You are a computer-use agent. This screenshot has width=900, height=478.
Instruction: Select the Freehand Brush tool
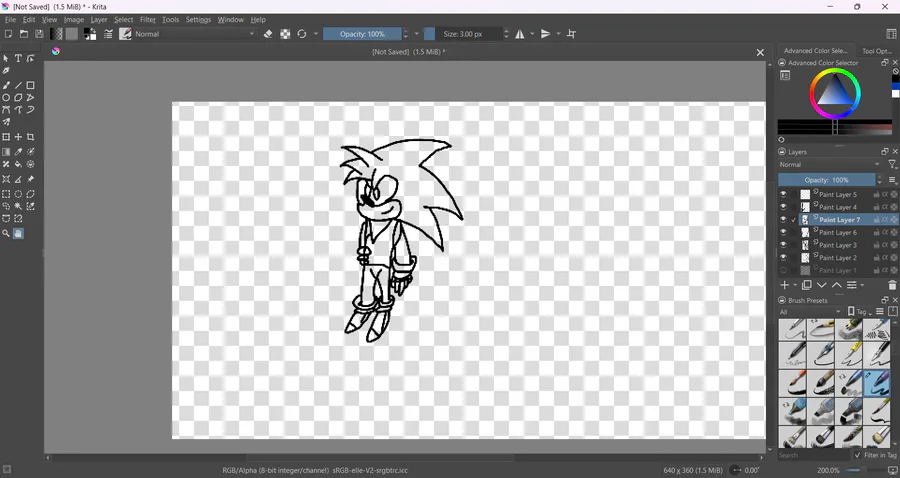click(x=6, y=85)
